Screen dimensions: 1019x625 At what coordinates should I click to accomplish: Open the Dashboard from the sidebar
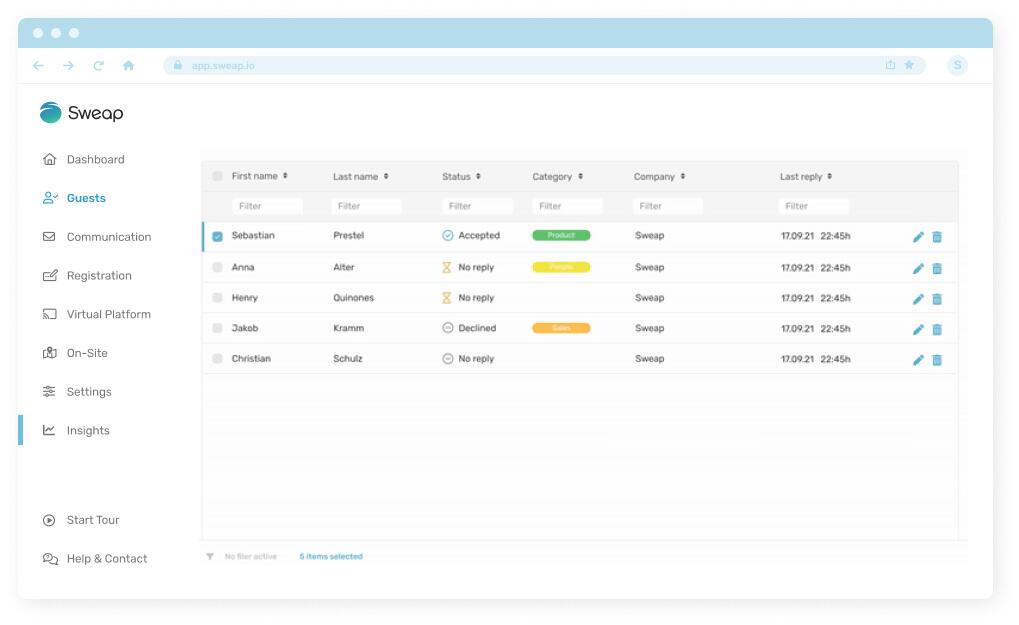coord(96,159)
